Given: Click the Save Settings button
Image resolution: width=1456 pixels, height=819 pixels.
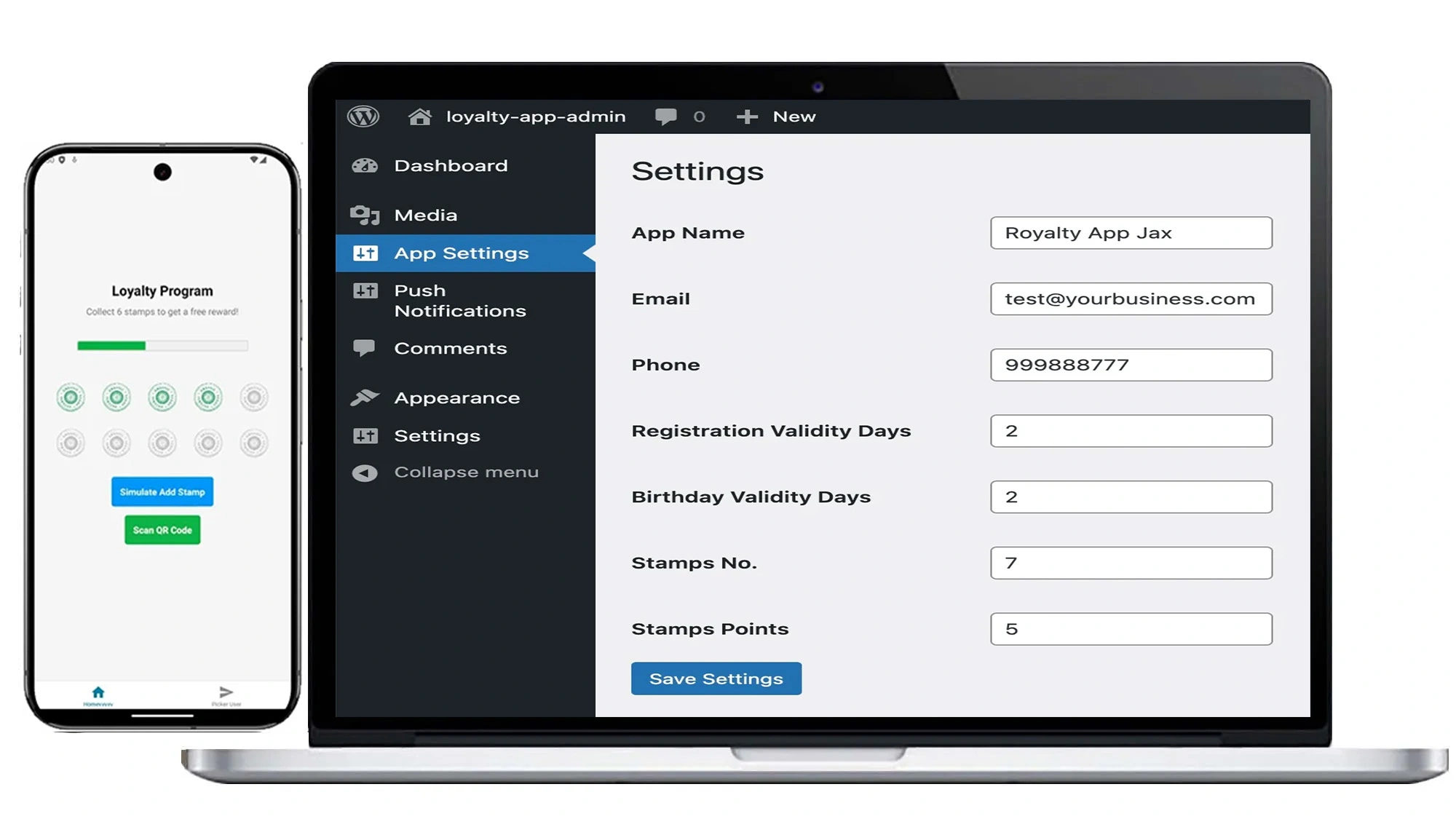Looking at the screenshot, I should (x=716, y=678).
